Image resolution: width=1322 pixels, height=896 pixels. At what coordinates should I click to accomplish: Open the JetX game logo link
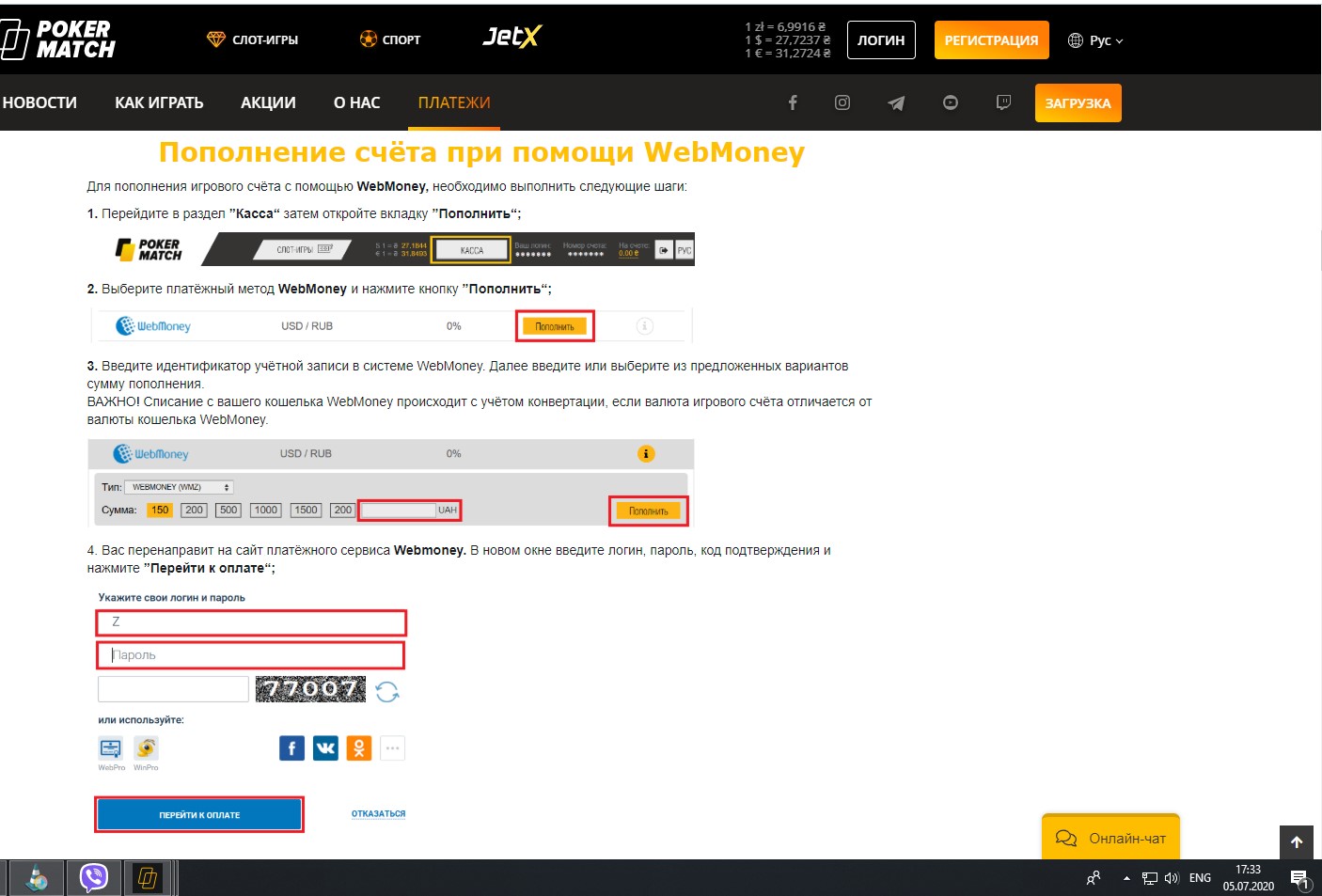[x=511, y=36]
